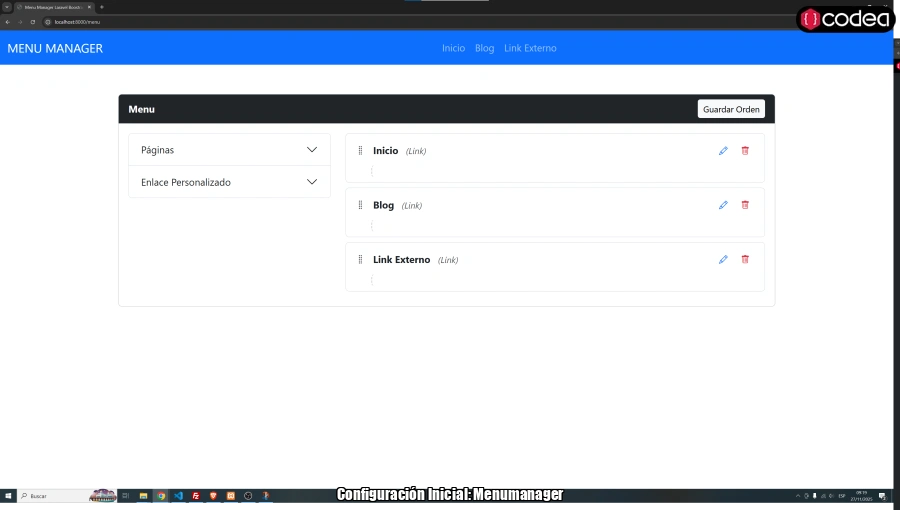900x510 pixels.
Task: Click the (Link) label beside Blog
Action: pyautogui.click(x=412, y=206)
